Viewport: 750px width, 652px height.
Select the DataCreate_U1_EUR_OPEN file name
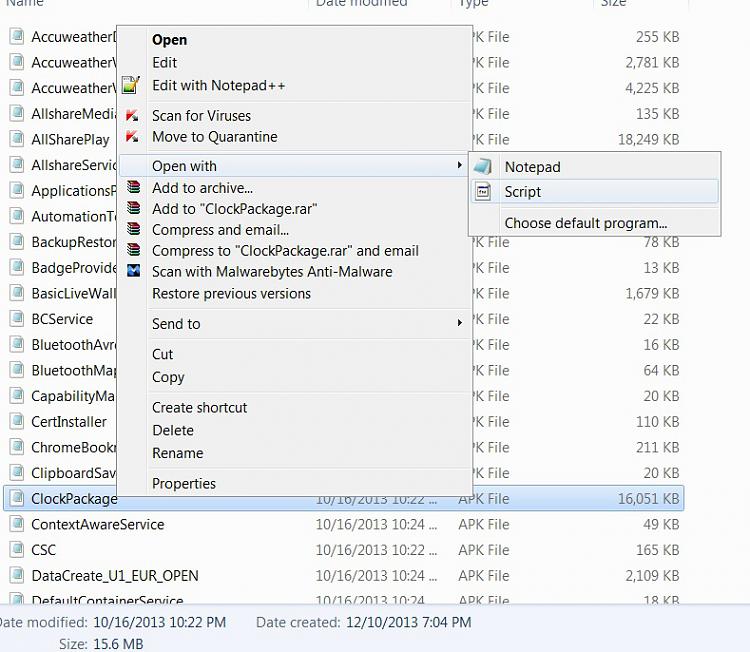(115, 575)
